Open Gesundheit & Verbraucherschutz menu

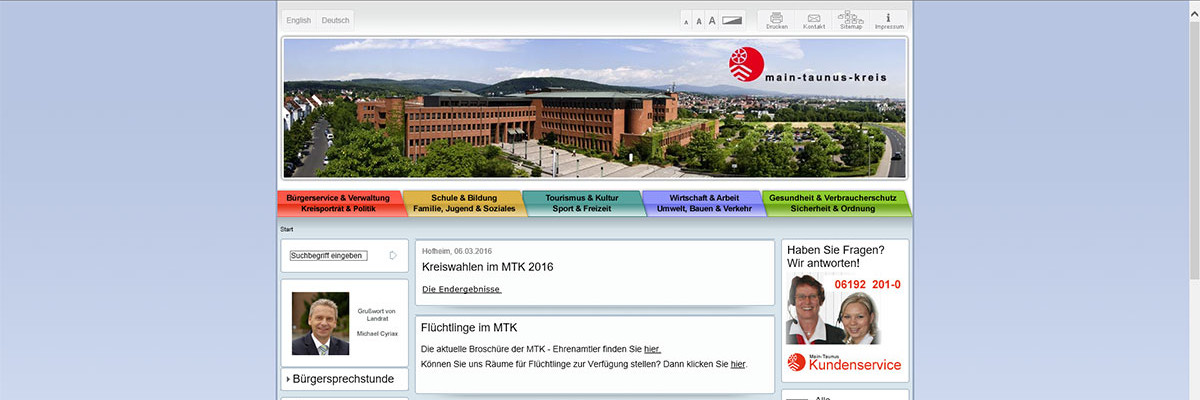(833, 198)
